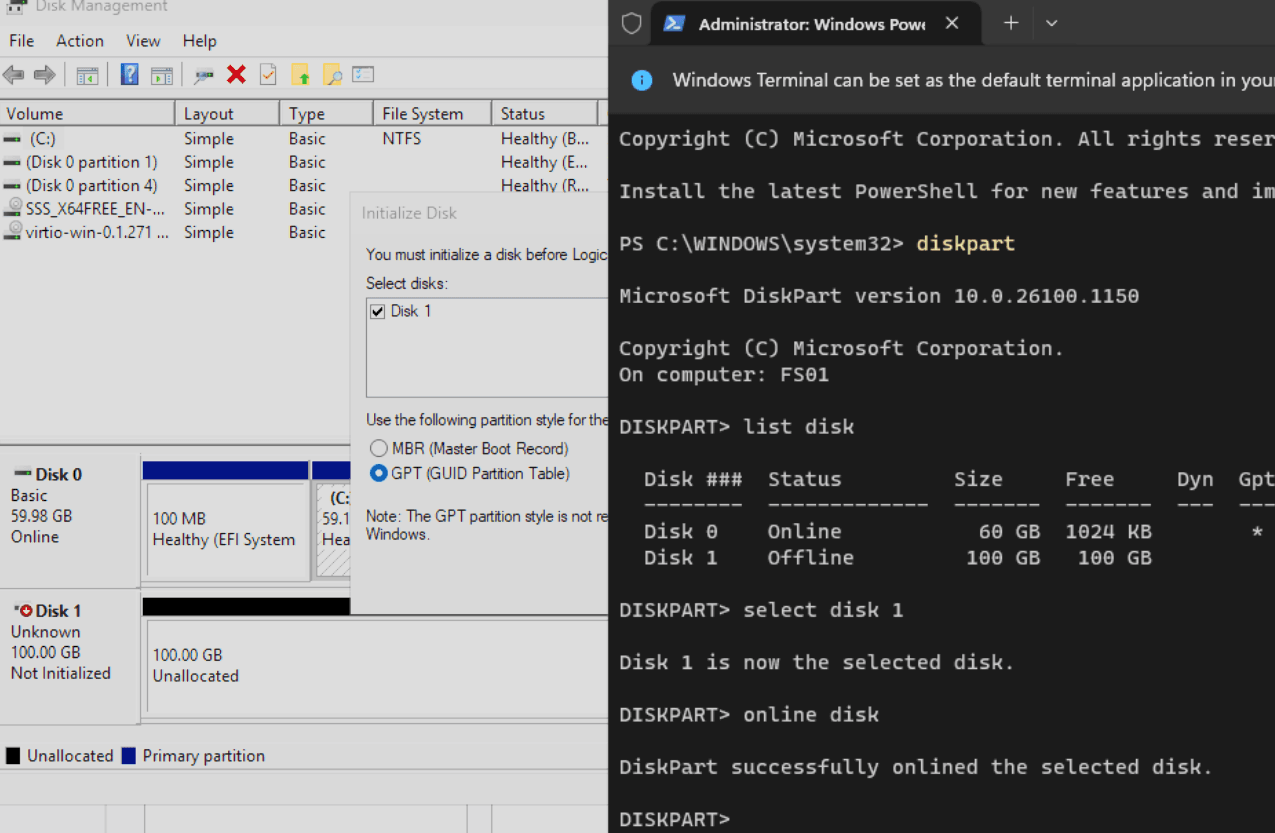Click the Disk 0 label panel
This screenshot has height=833, width=1275.
tap(70, 518)
